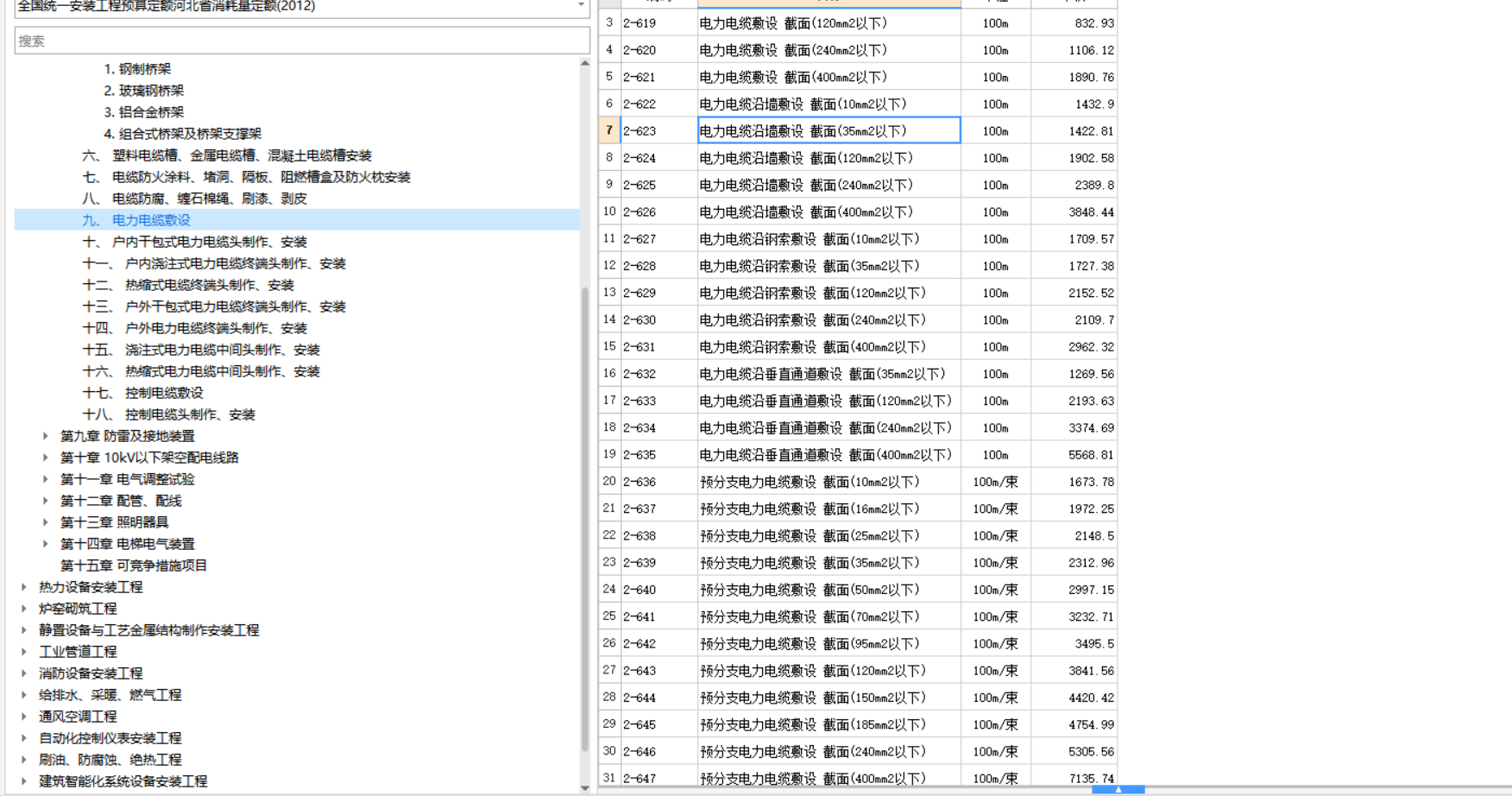Click the tree panel vertical scrollbar thumb
The width and height of the screenshot is (1512, 796).
pyautogui.click(x=585, y=518)
